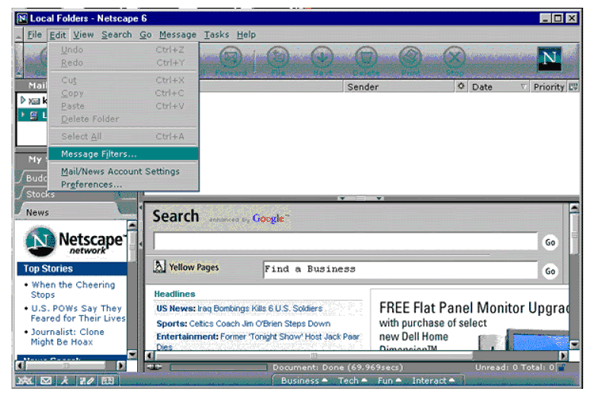
Task: Open 'When the Cheering Stops' story
Action: click(73, 290)
